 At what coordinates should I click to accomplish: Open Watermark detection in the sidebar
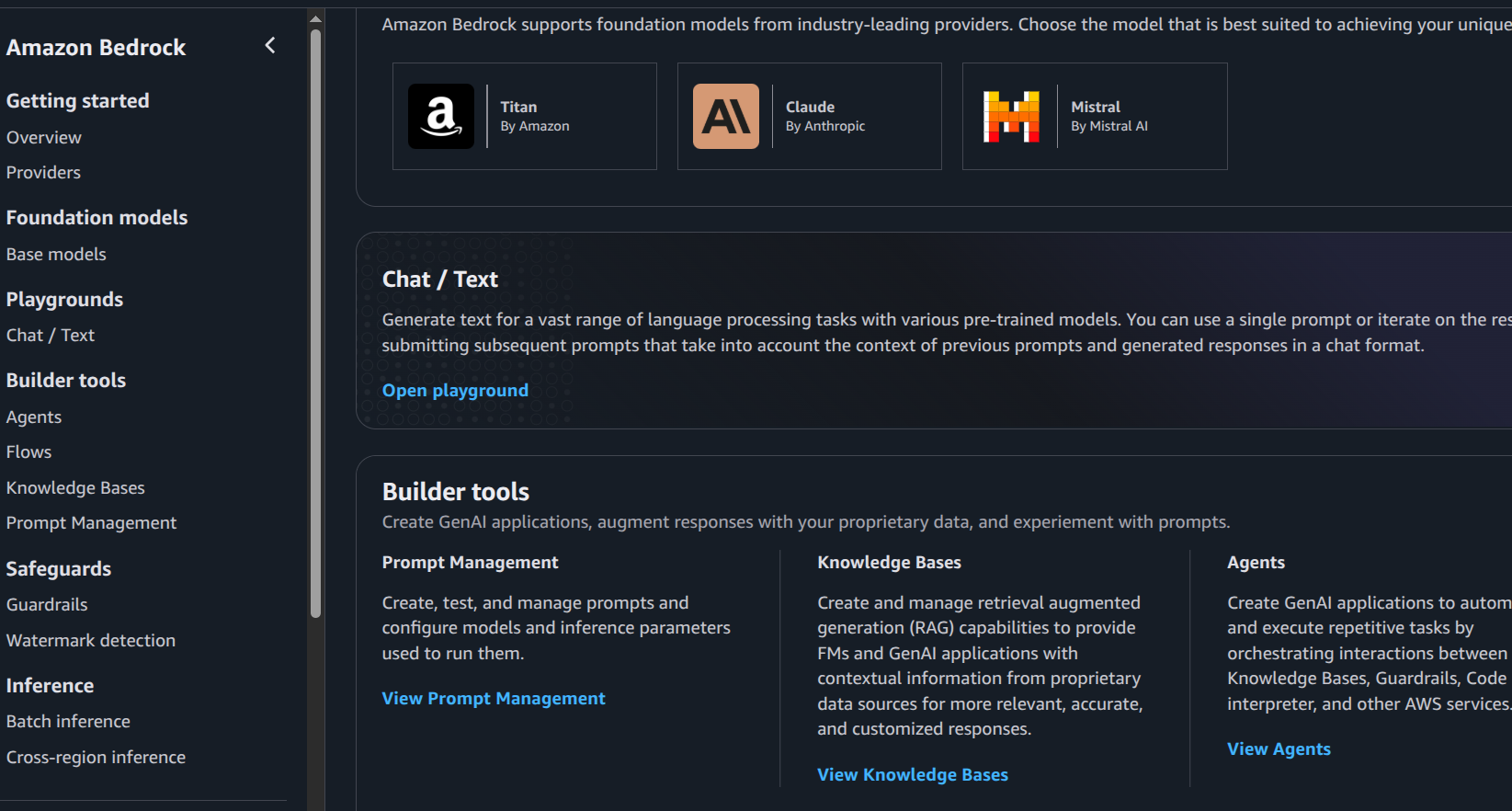91,640
